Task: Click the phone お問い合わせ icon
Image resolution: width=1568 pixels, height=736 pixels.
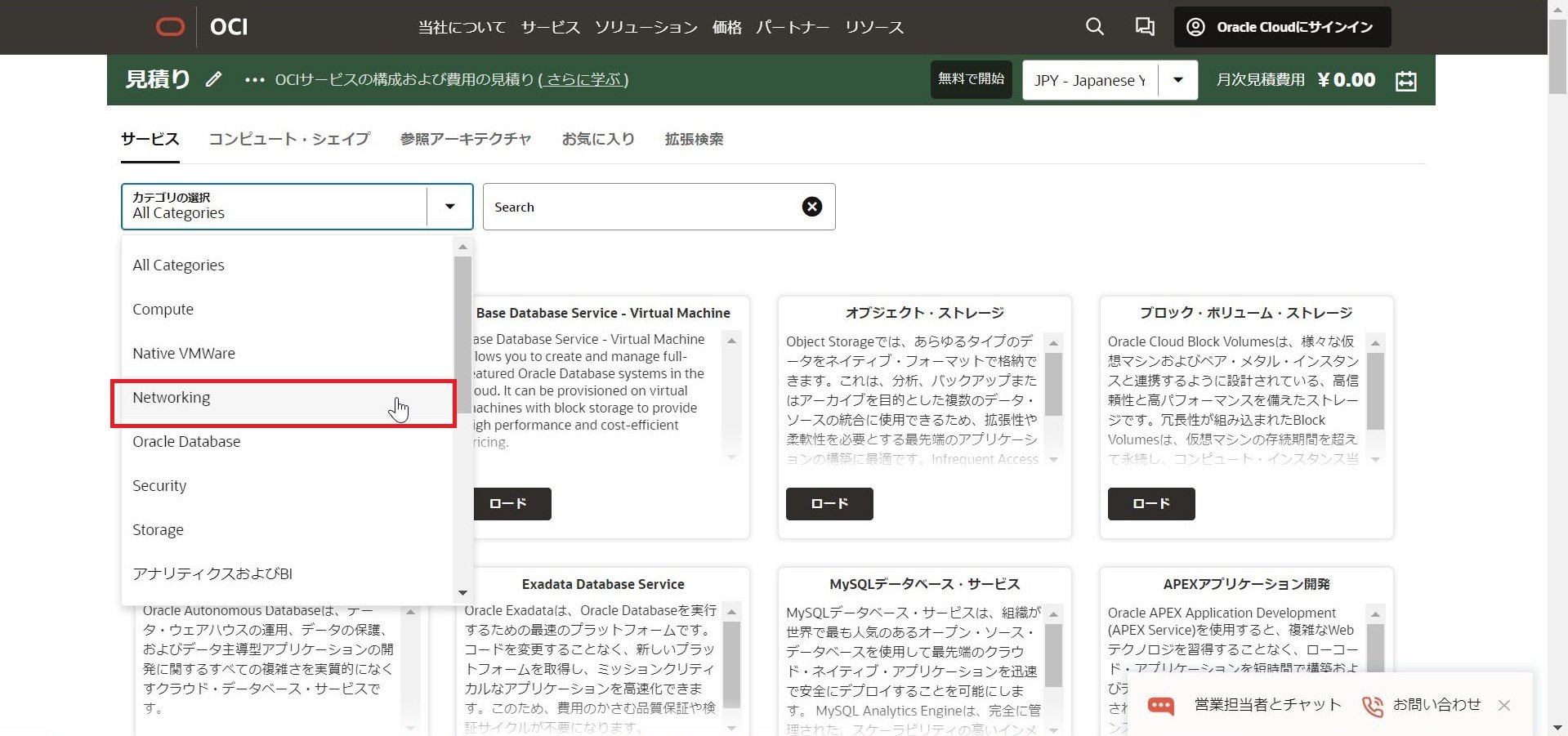Action: 1373,706
